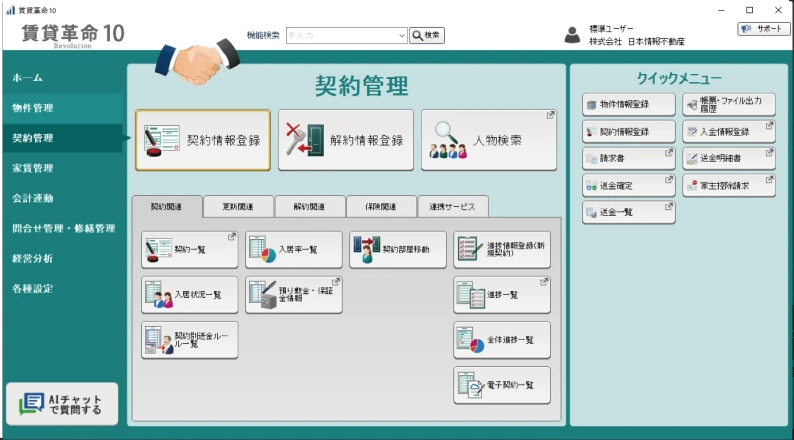Open 契約部屋移動 tile
Screen dimensions: 794x440
pos(398,250)
